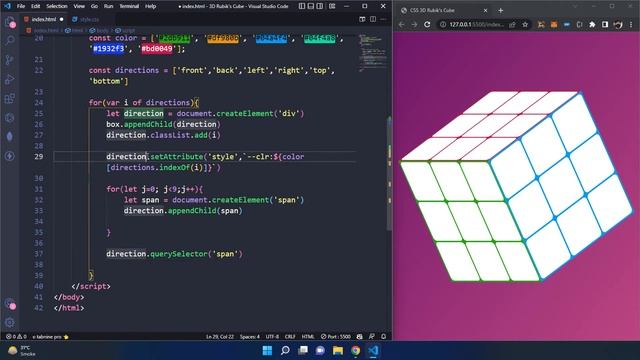
Task: Open the Source Control view
Action: [10, 60]
